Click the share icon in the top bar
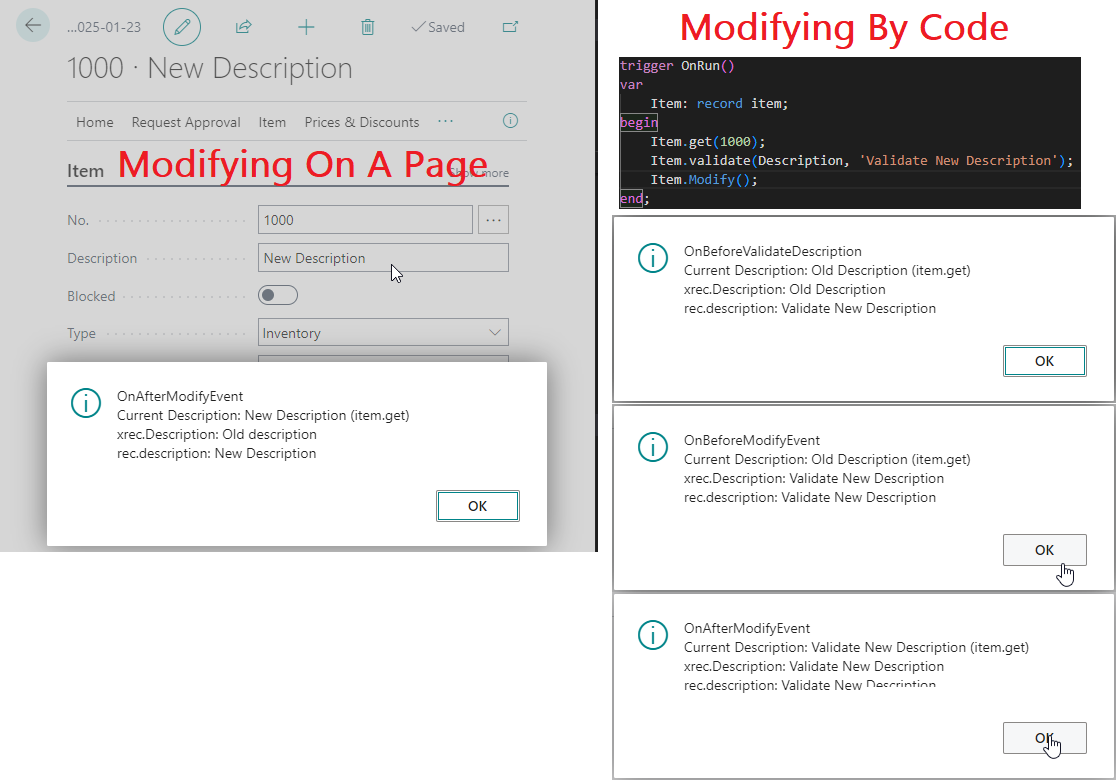 (243, 27)
